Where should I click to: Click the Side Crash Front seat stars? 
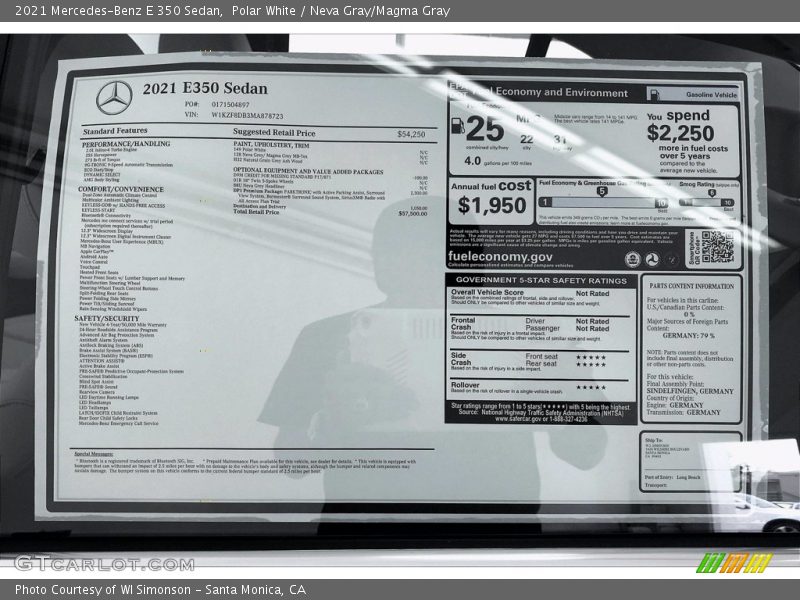point(591,358)
